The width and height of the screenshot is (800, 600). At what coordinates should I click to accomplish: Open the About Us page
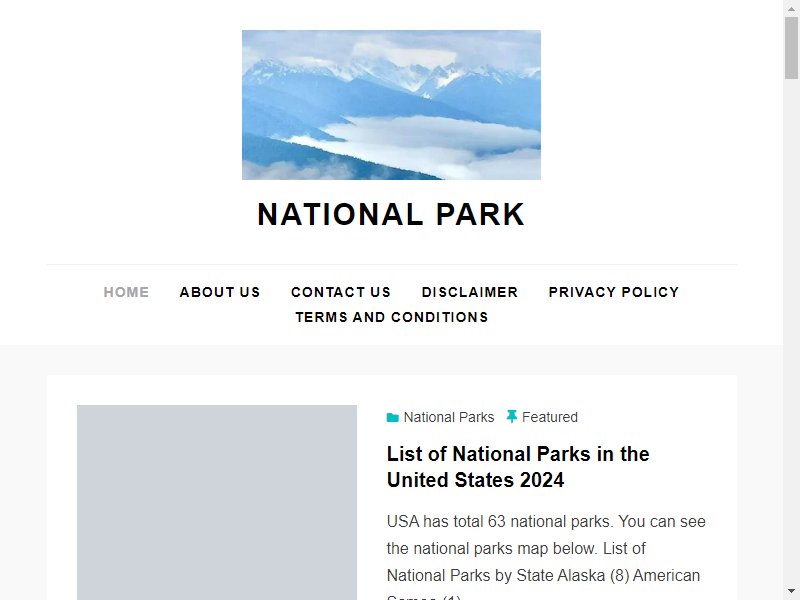point(220,292)
